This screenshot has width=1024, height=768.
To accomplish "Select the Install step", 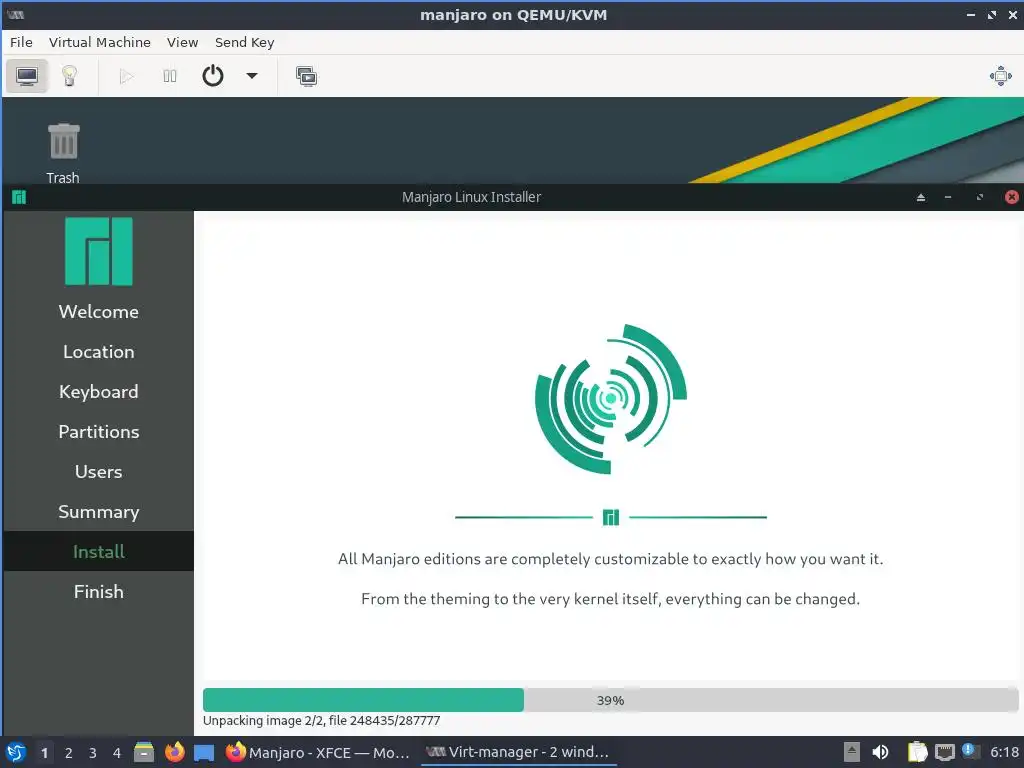I will click(x=99, y=551).
